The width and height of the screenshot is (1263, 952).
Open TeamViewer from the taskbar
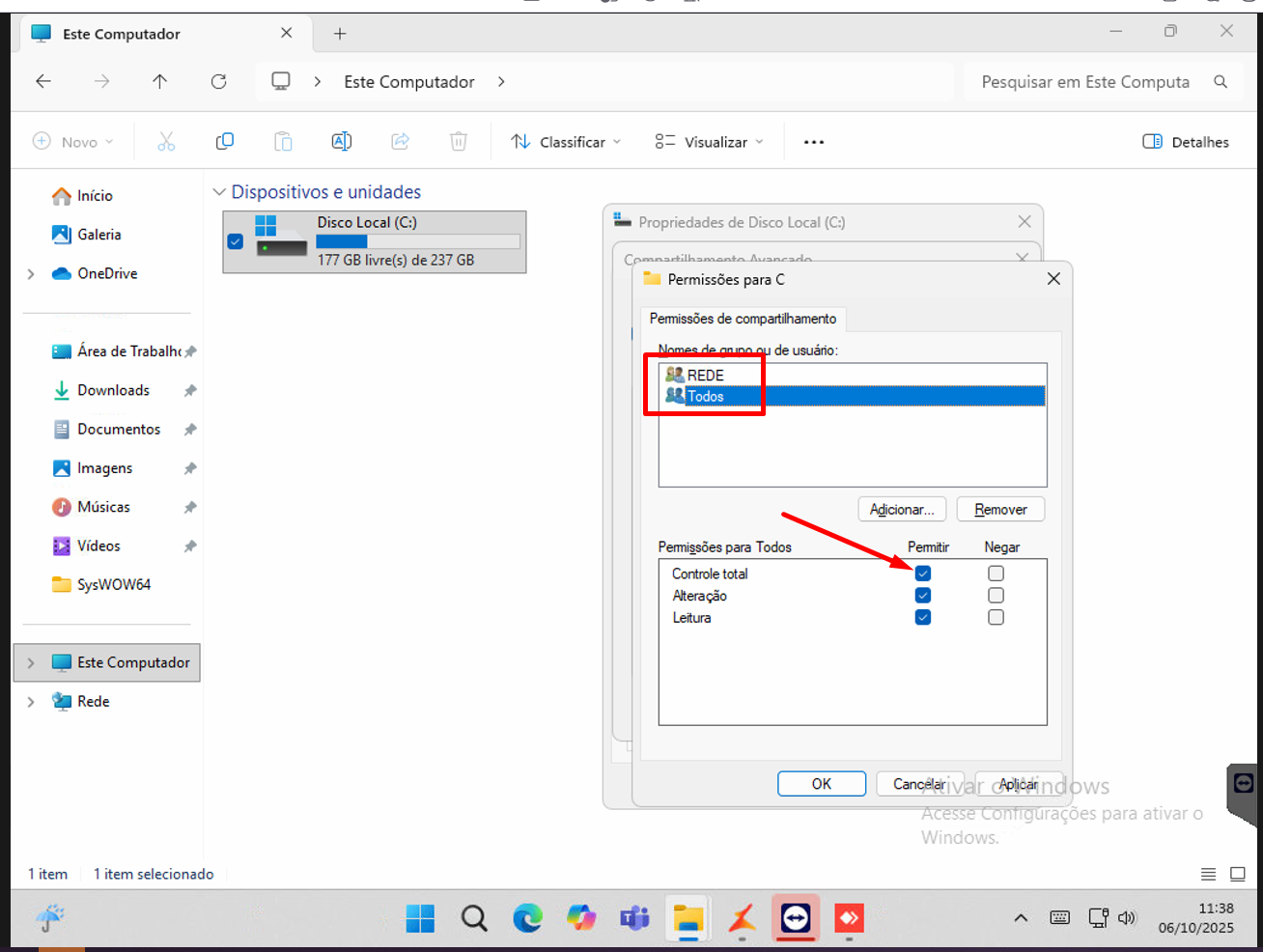(x=796, y=918)
